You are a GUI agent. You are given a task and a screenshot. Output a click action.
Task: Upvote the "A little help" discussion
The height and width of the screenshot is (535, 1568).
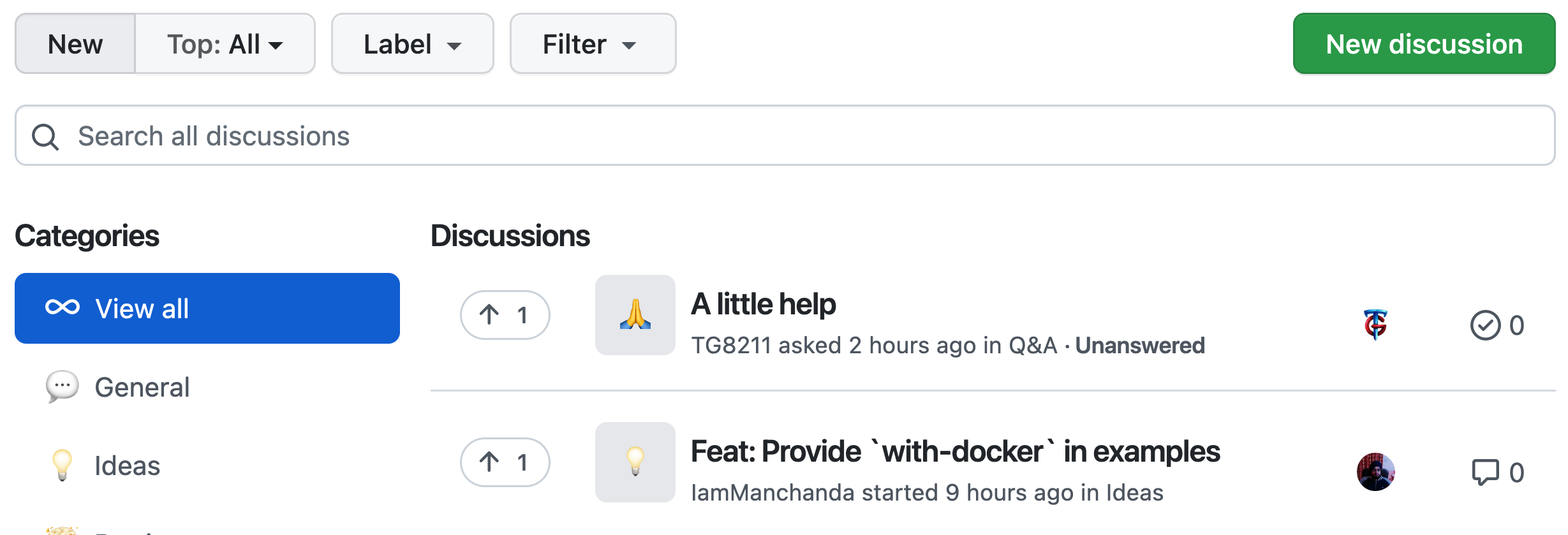pyautogui.click(x=505, y=315)
